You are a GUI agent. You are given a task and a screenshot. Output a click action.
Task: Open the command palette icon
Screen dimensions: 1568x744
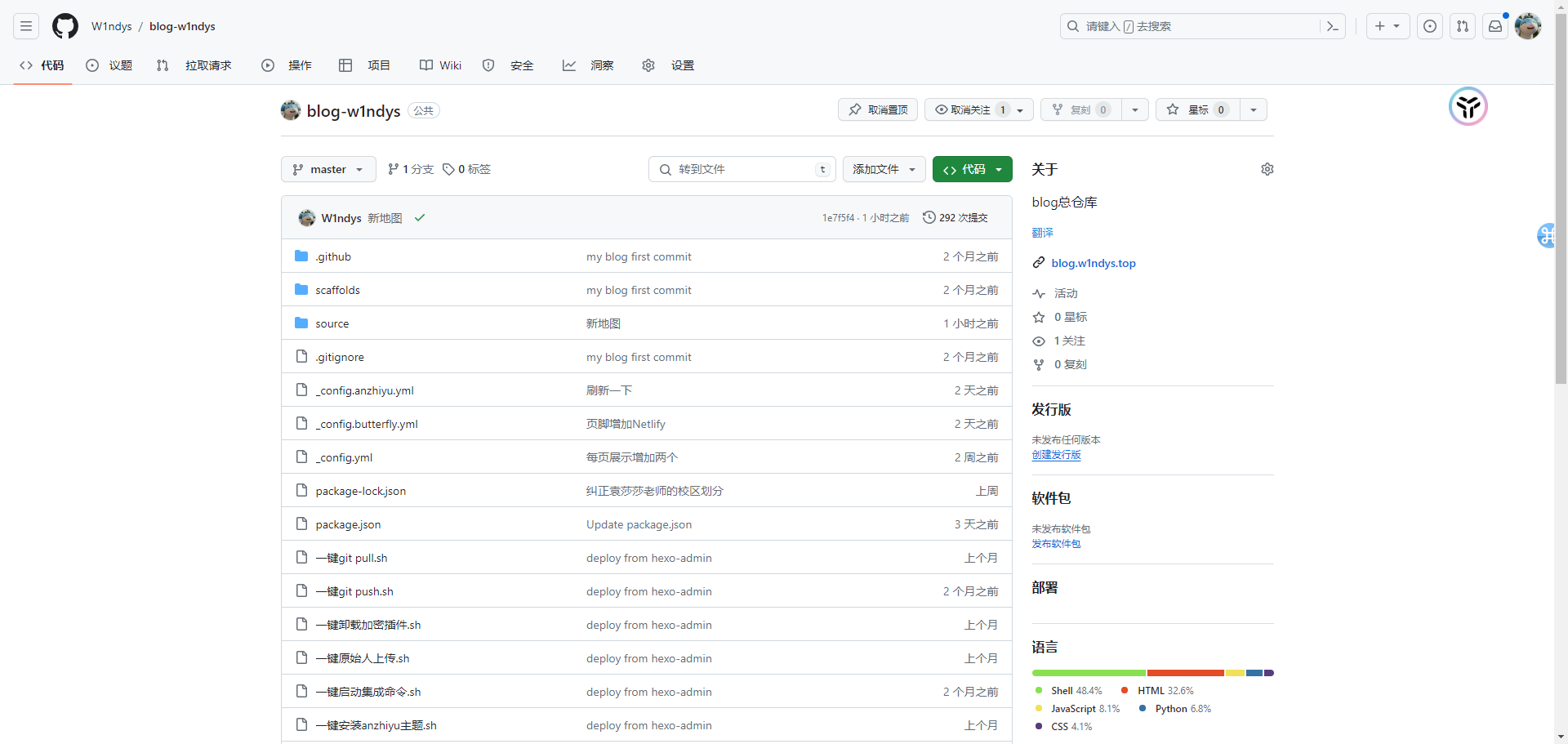(1332, 26)
